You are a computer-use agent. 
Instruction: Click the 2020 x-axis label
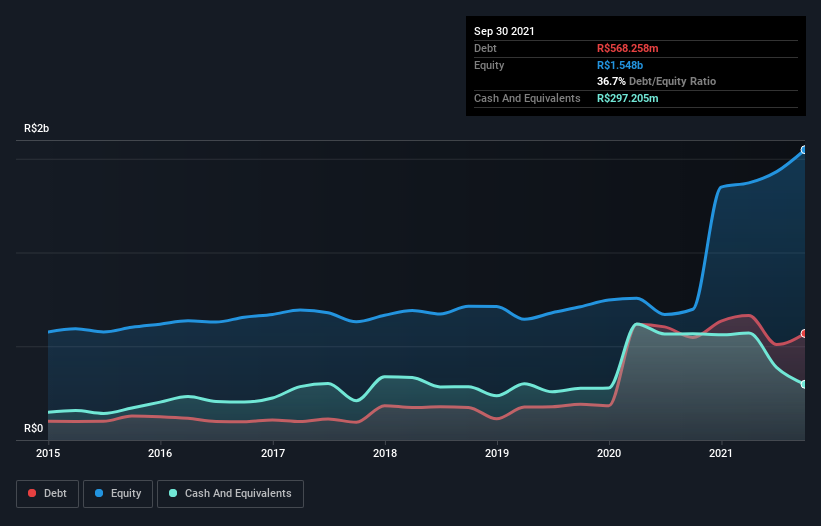609,453
